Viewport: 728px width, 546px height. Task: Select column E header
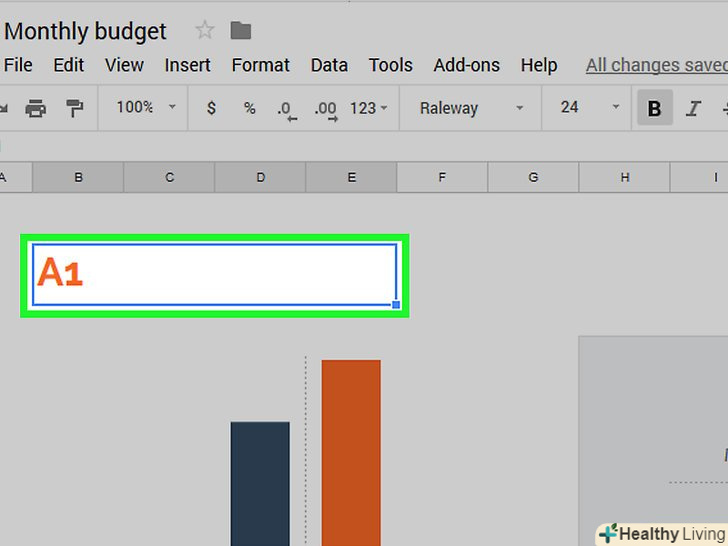click(x=351, y=177)
